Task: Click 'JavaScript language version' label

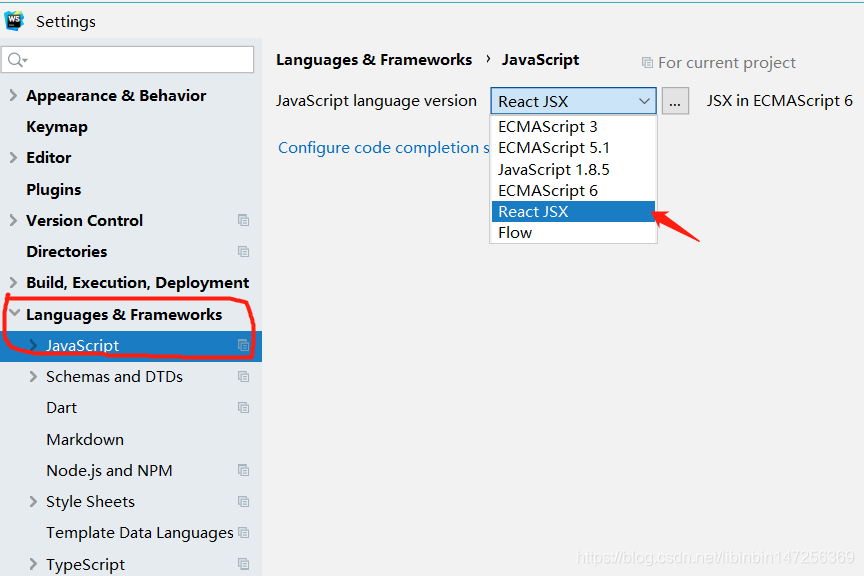Action: click(376, 101)
